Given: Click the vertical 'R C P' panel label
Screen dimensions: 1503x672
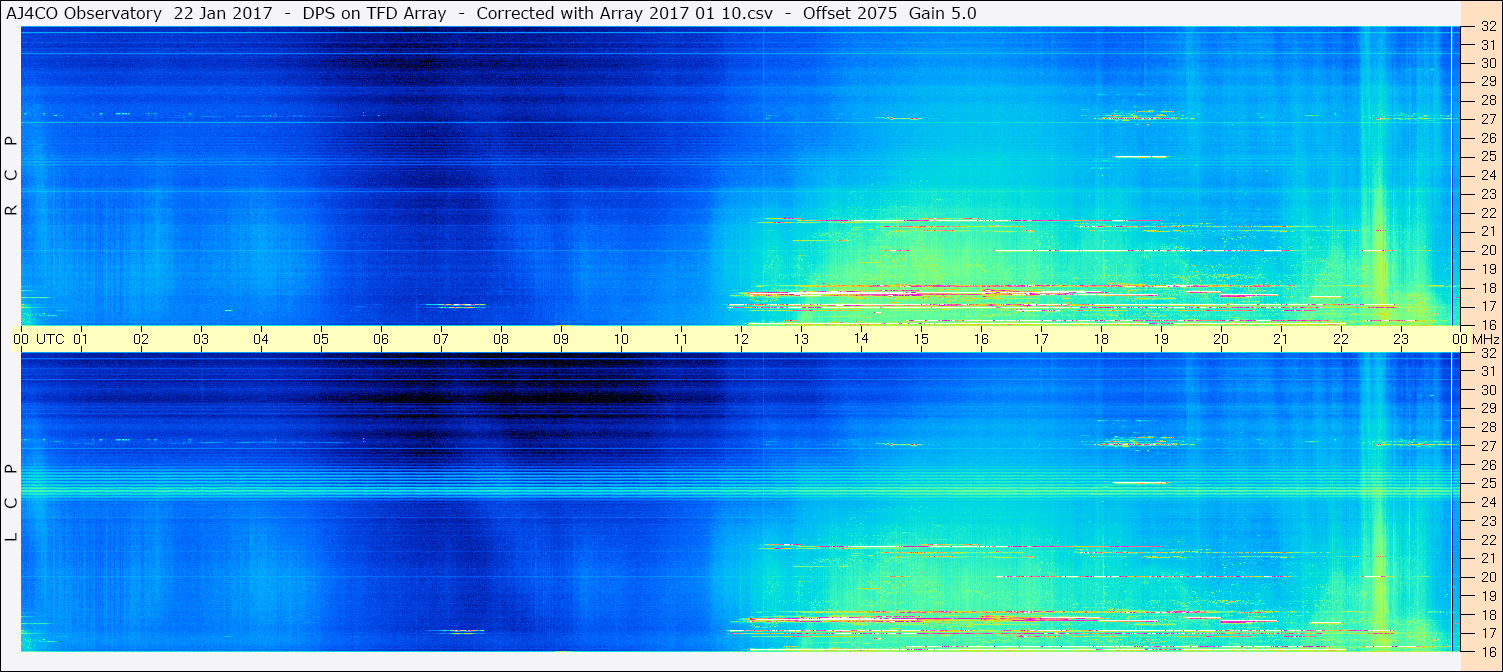Looking at the screenshot, I should 12,177.
